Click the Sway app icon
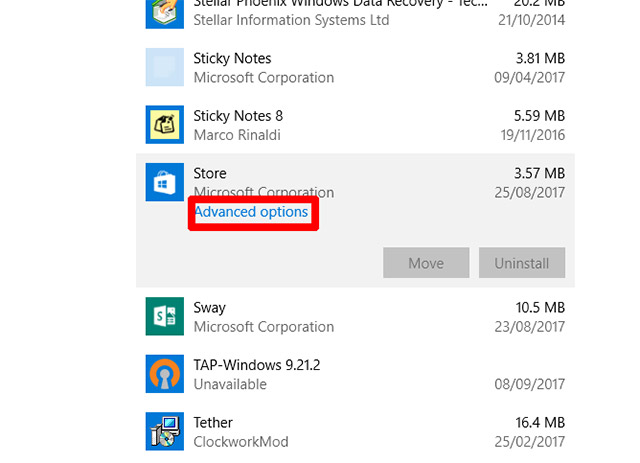This screenshot has width=640, height=463. click(x=164, y=316)
